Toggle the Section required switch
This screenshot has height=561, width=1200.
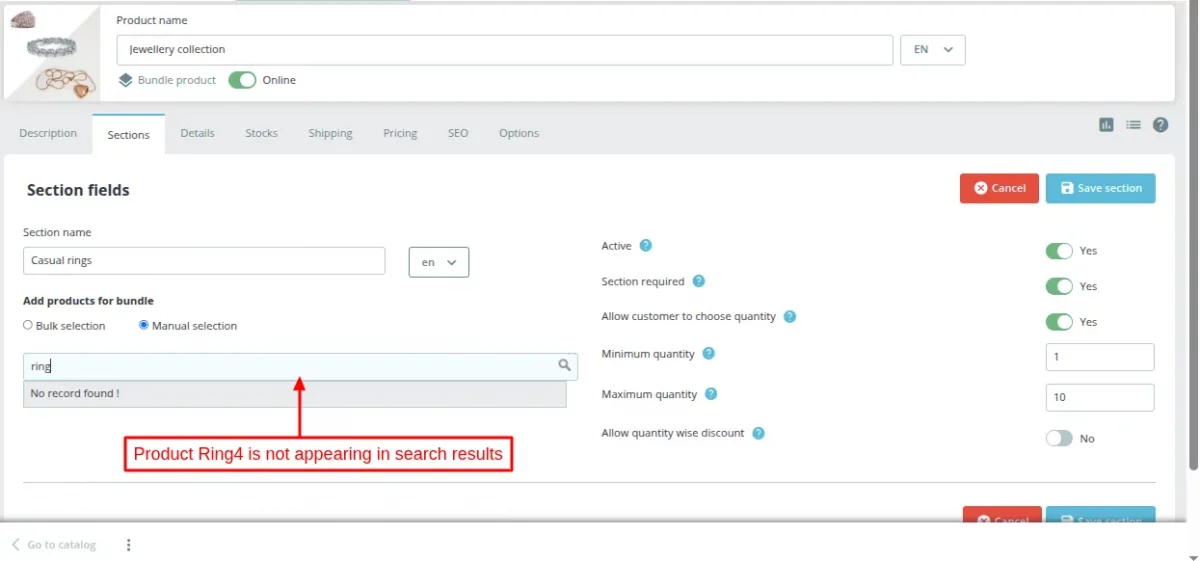pyautogui.click(x=1059, y=286)
